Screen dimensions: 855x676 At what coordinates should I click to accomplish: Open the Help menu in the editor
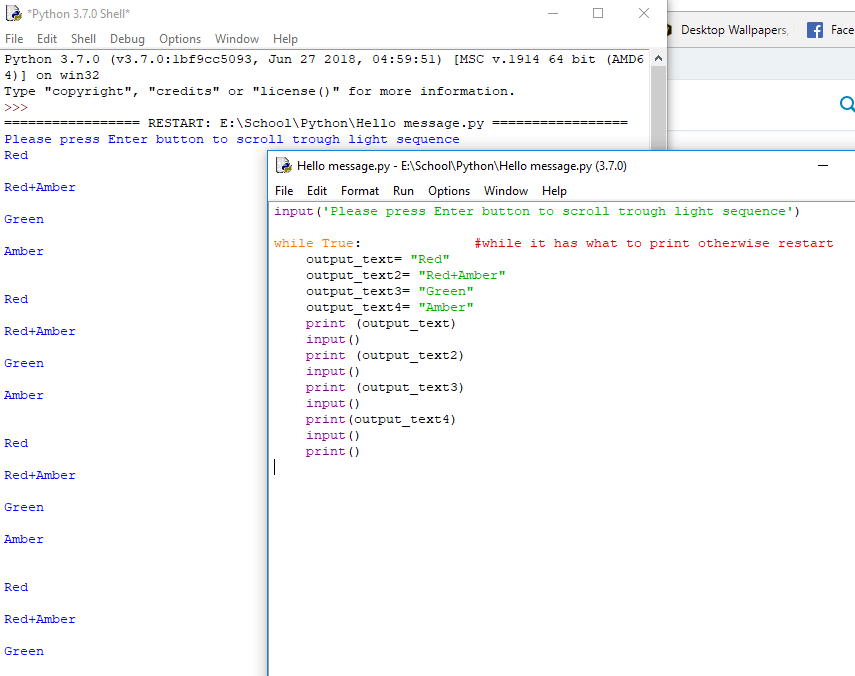(554, 191)
